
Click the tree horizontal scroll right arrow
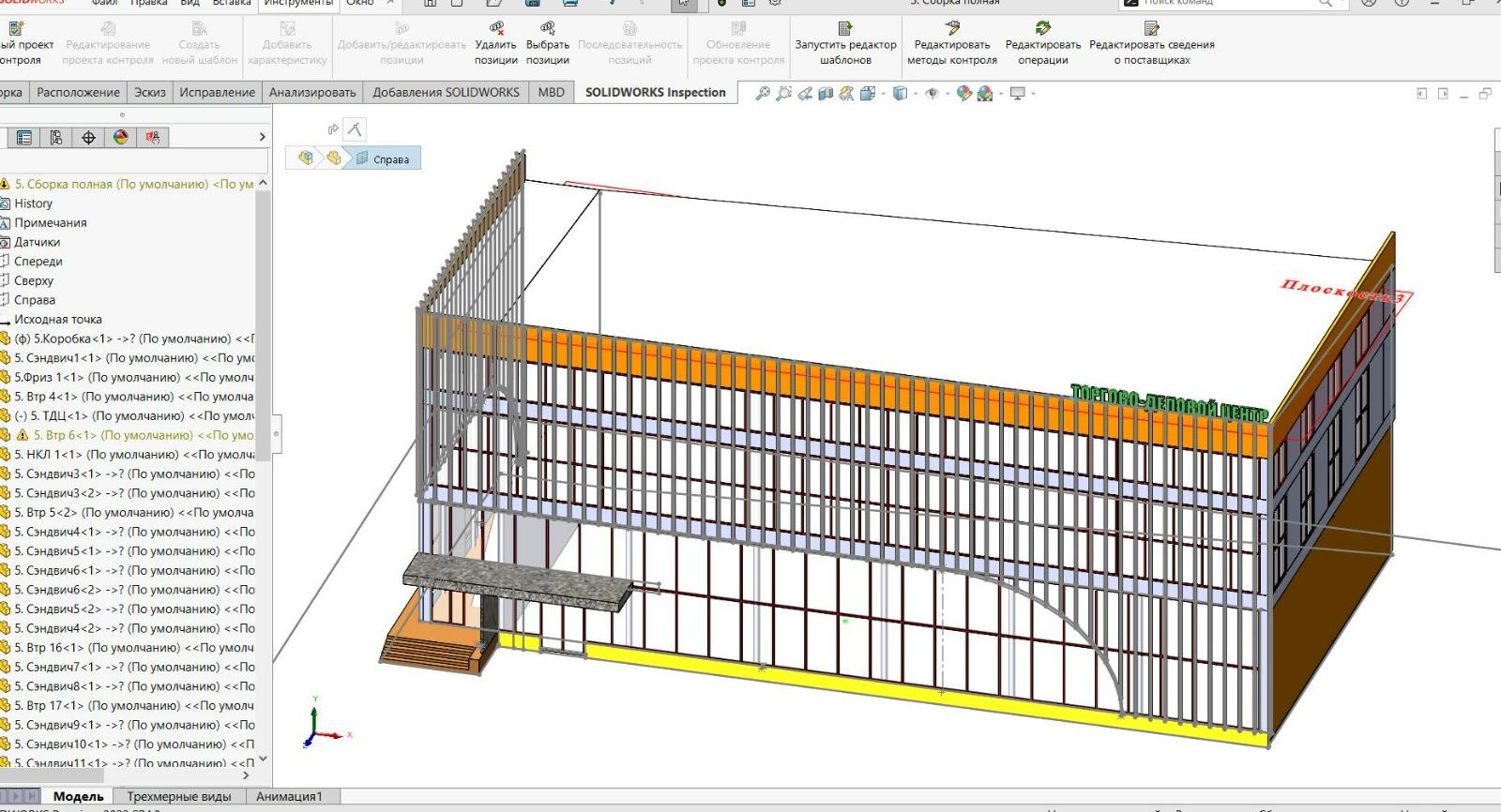click(247, 775)
